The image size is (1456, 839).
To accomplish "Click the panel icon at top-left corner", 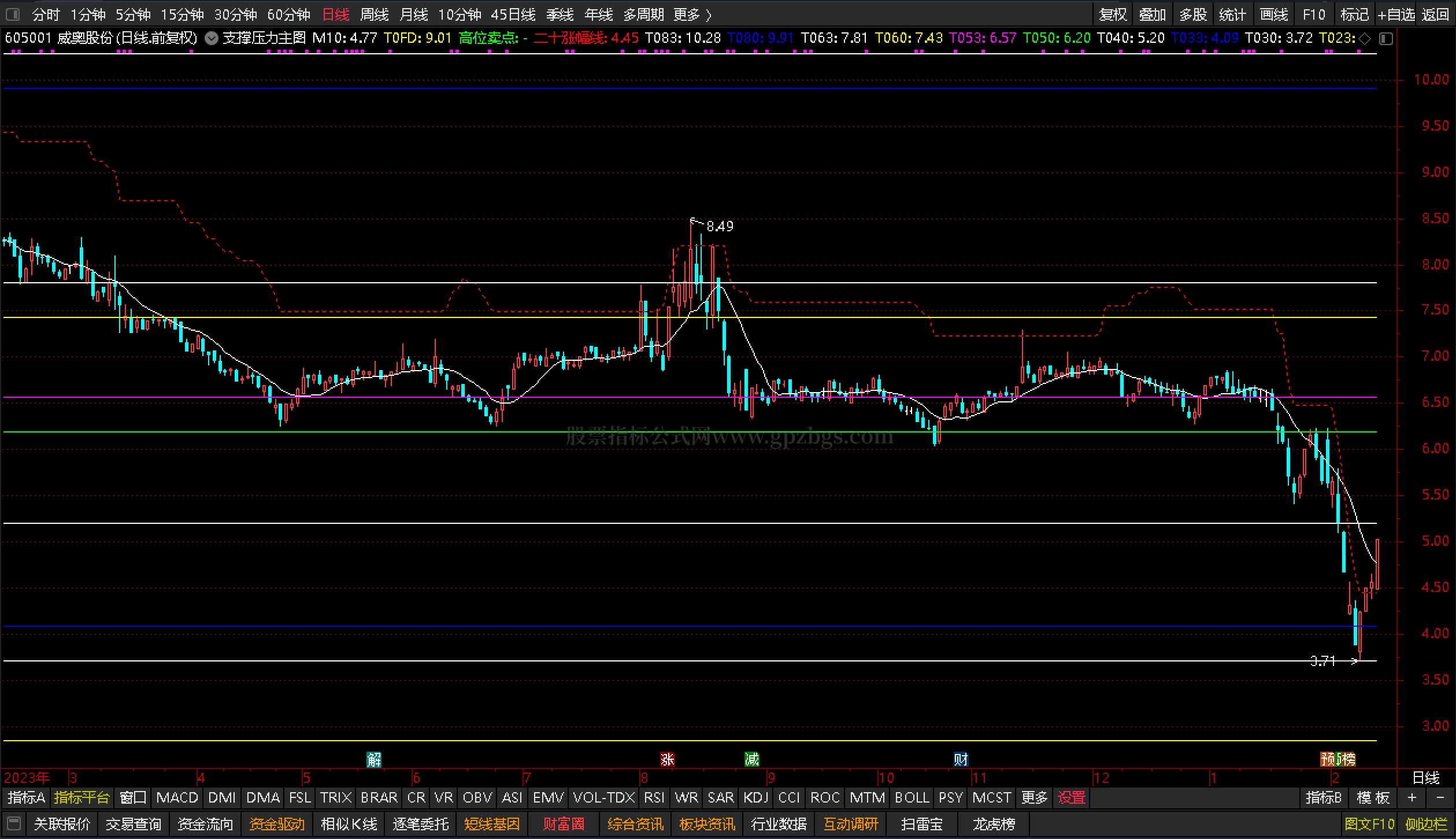I will pos(12,14).
